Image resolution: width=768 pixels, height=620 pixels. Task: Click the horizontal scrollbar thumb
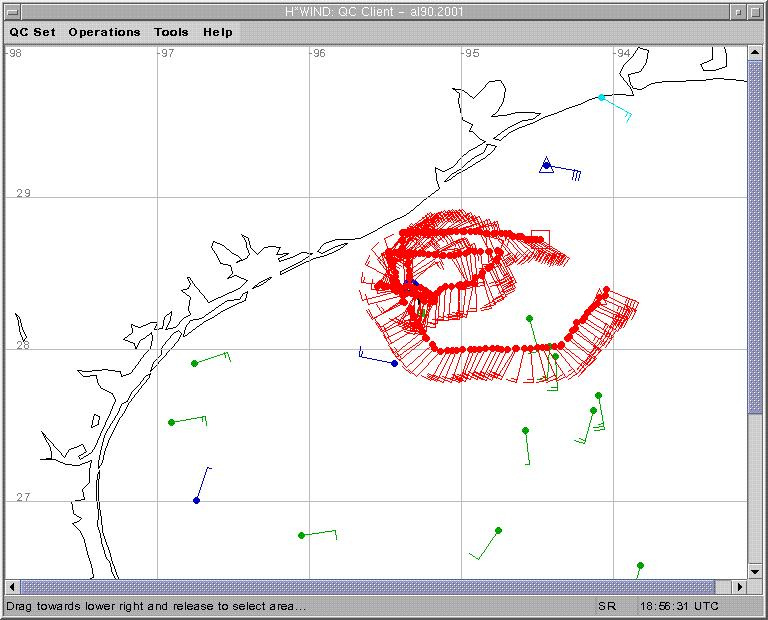tap(367, 587)
